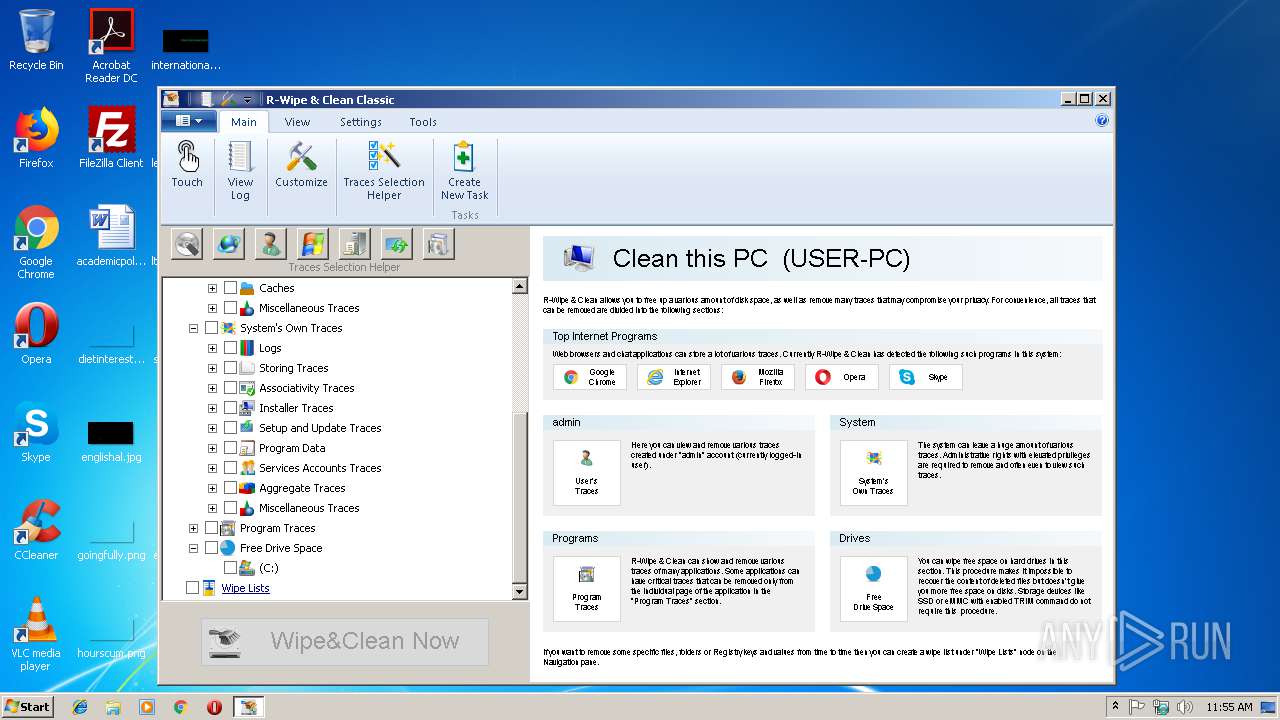The width and height of the screenshot is (1280, 720).
Task: Open Chrome from the taskbar
Action: point(180,707)
